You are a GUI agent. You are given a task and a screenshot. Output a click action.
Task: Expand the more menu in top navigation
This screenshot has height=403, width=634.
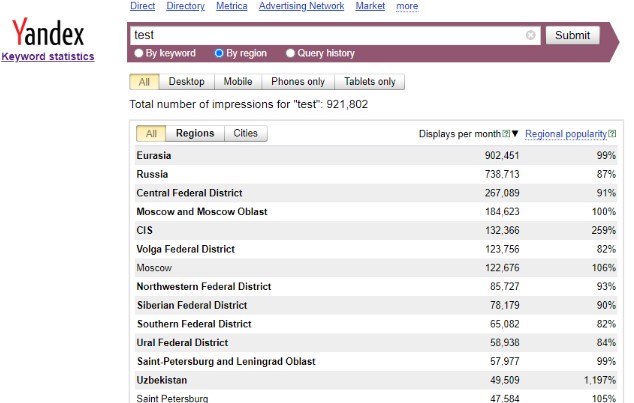tap(407, 6)
